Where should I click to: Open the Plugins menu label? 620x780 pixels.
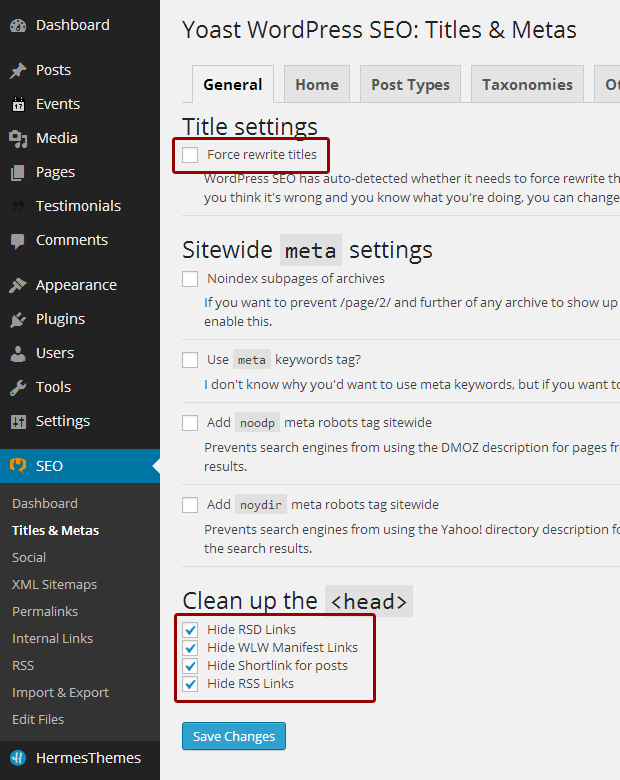(x=60, y=319)
